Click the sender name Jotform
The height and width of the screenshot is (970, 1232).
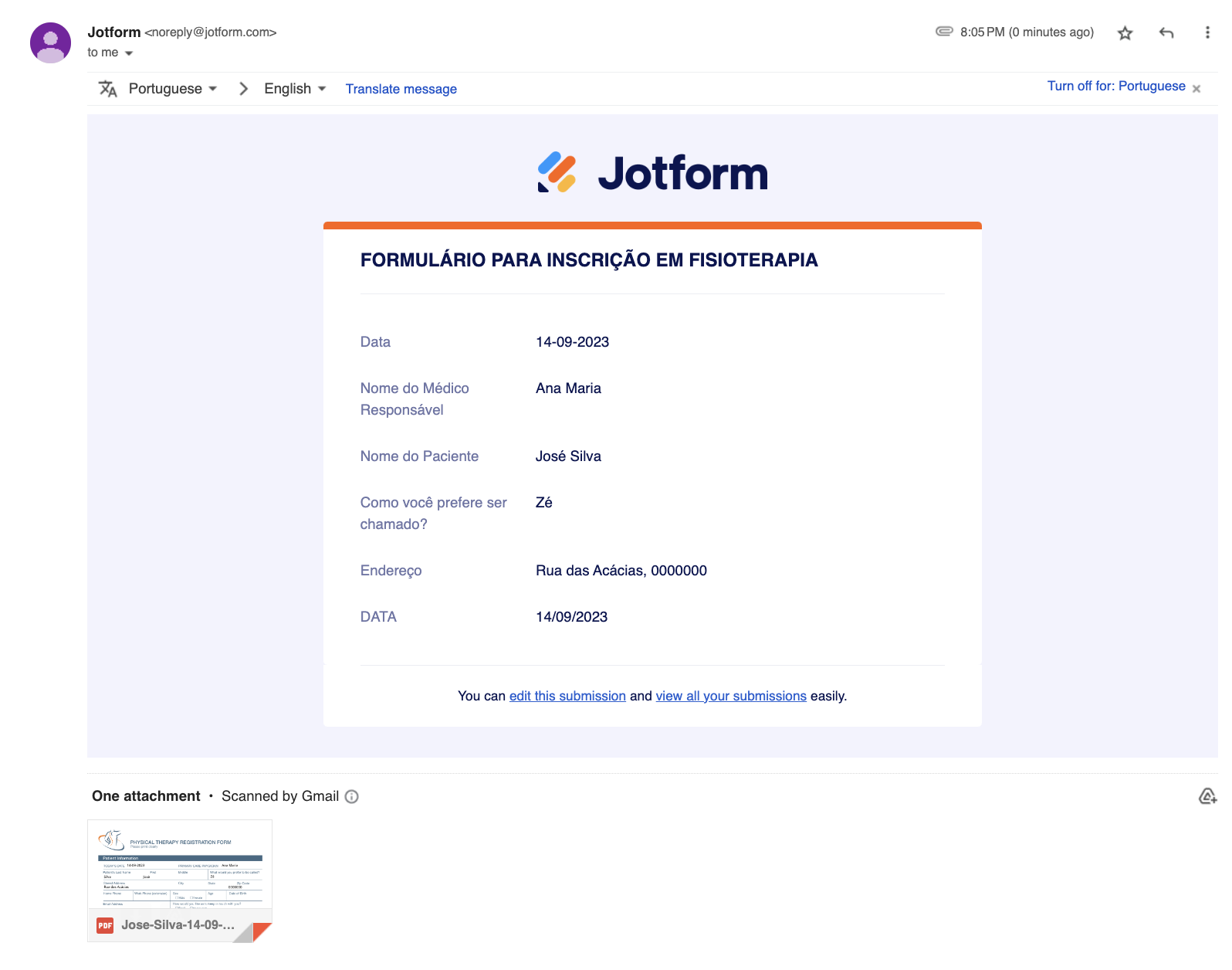114,32
